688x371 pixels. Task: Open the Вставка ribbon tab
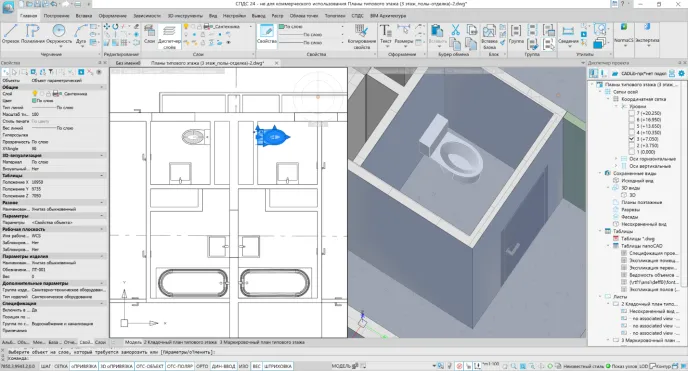click(x=83, y=16)
